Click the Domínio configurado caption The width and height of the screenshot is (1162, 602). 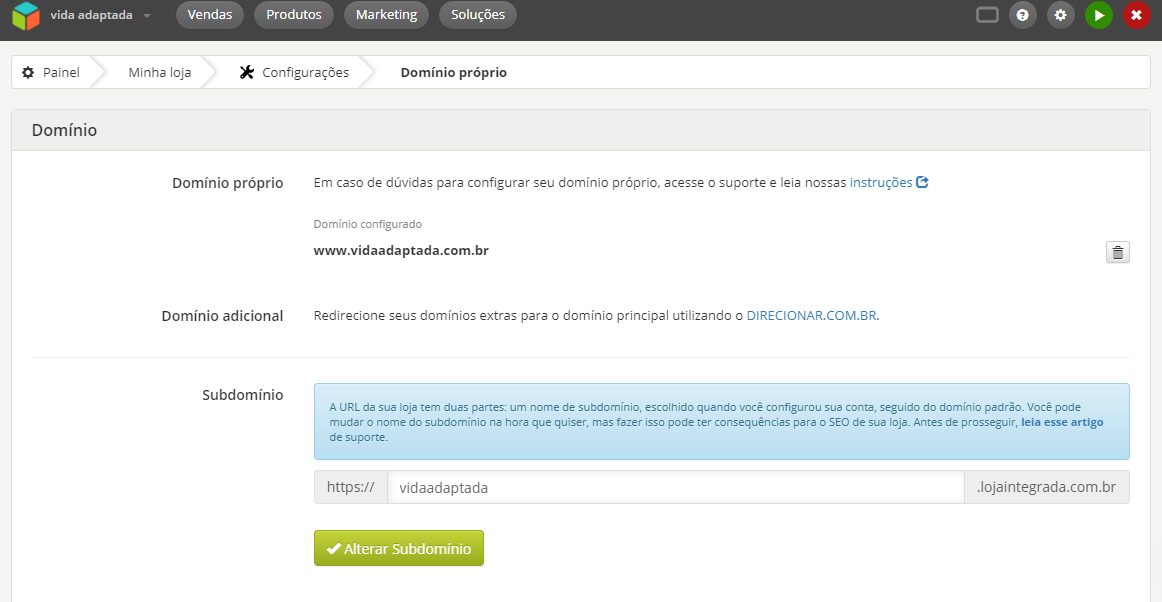[x=368, y=224]
